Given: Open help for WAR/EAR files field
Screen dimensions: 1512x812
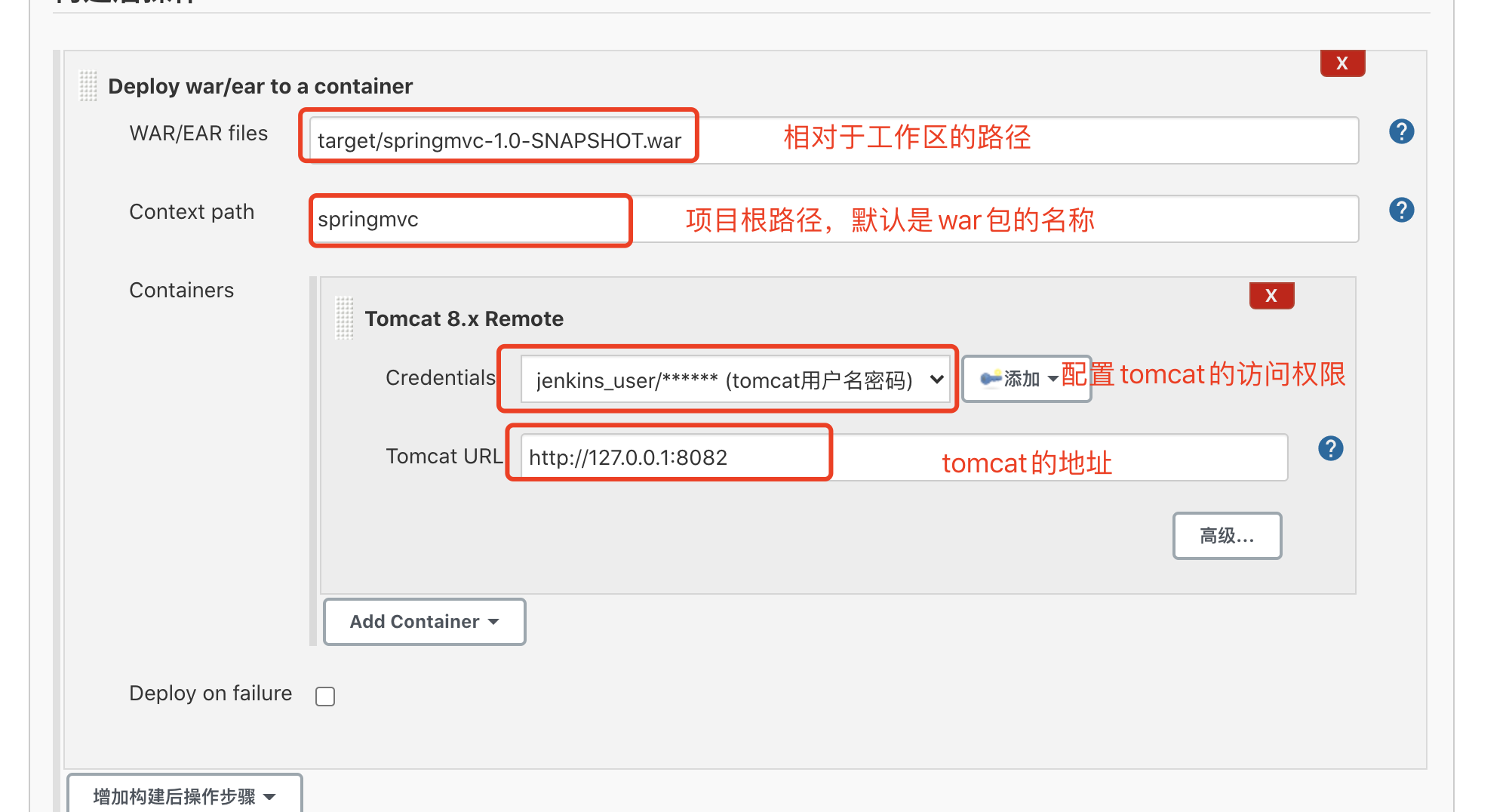Looking at the screenshot, I should (1401, 132).
